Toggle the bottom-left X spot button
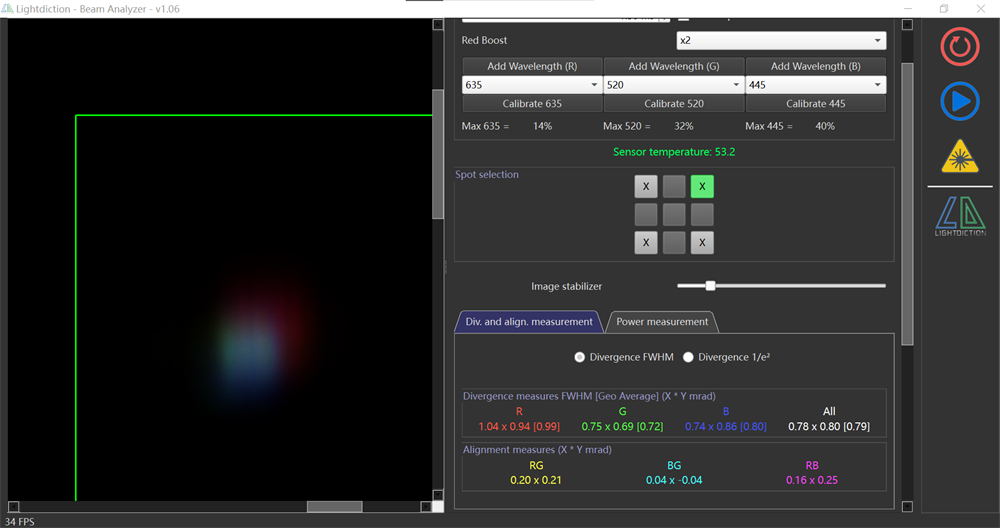1000x528 pixels. pos(646,243)
